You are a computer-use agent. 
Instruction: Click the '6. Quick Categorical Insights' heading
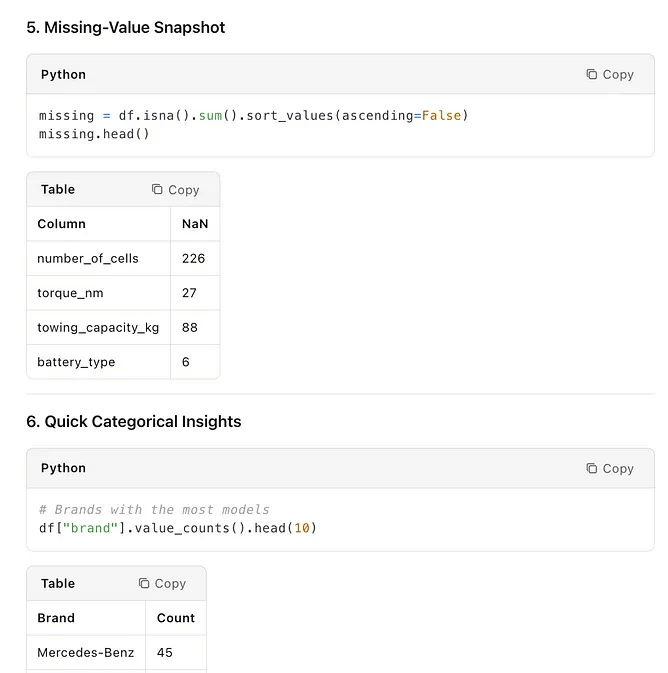(x=134, y=421)
